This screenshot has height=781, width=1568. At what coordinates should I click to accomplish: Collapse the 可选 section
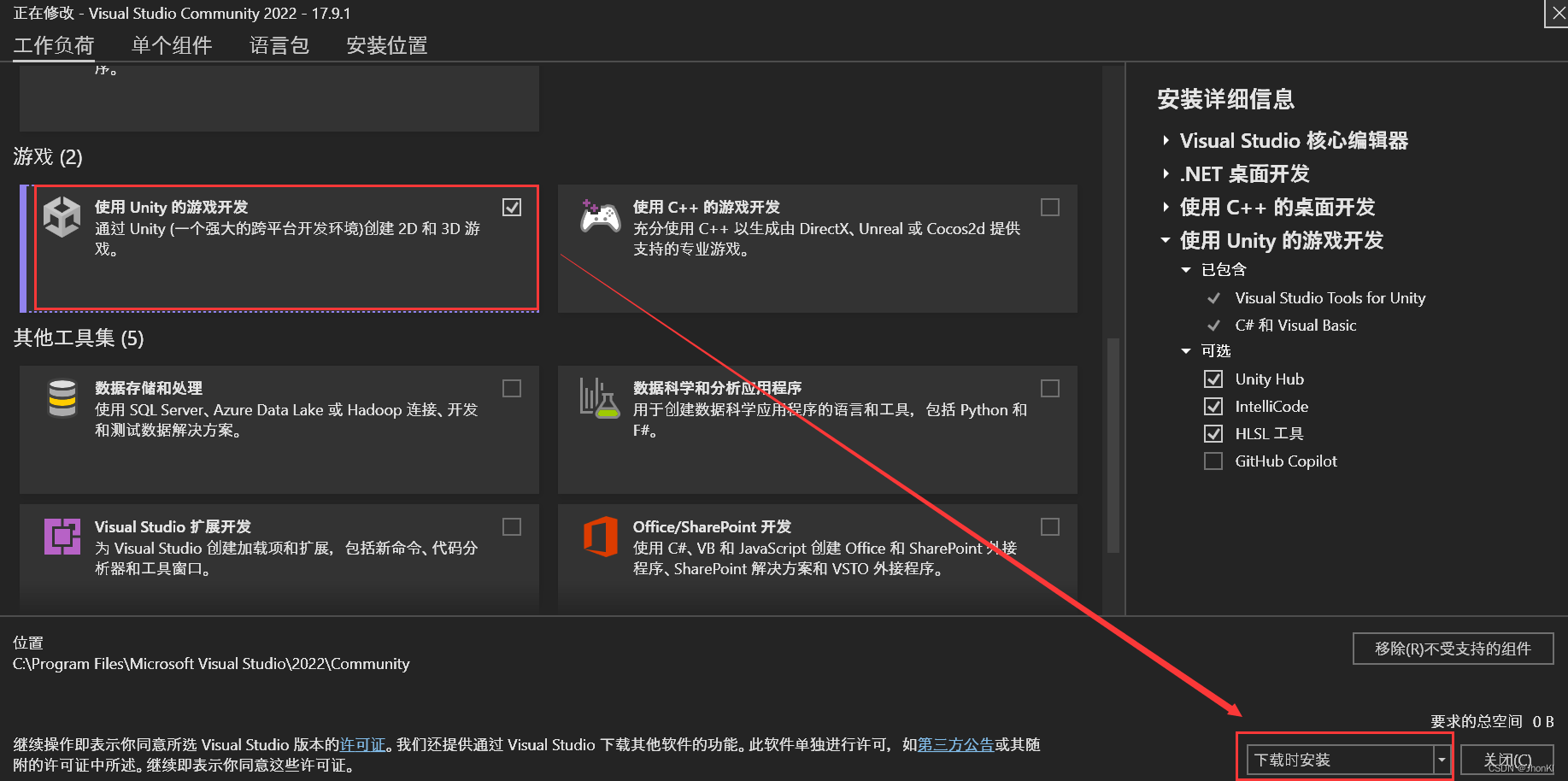1186,351
